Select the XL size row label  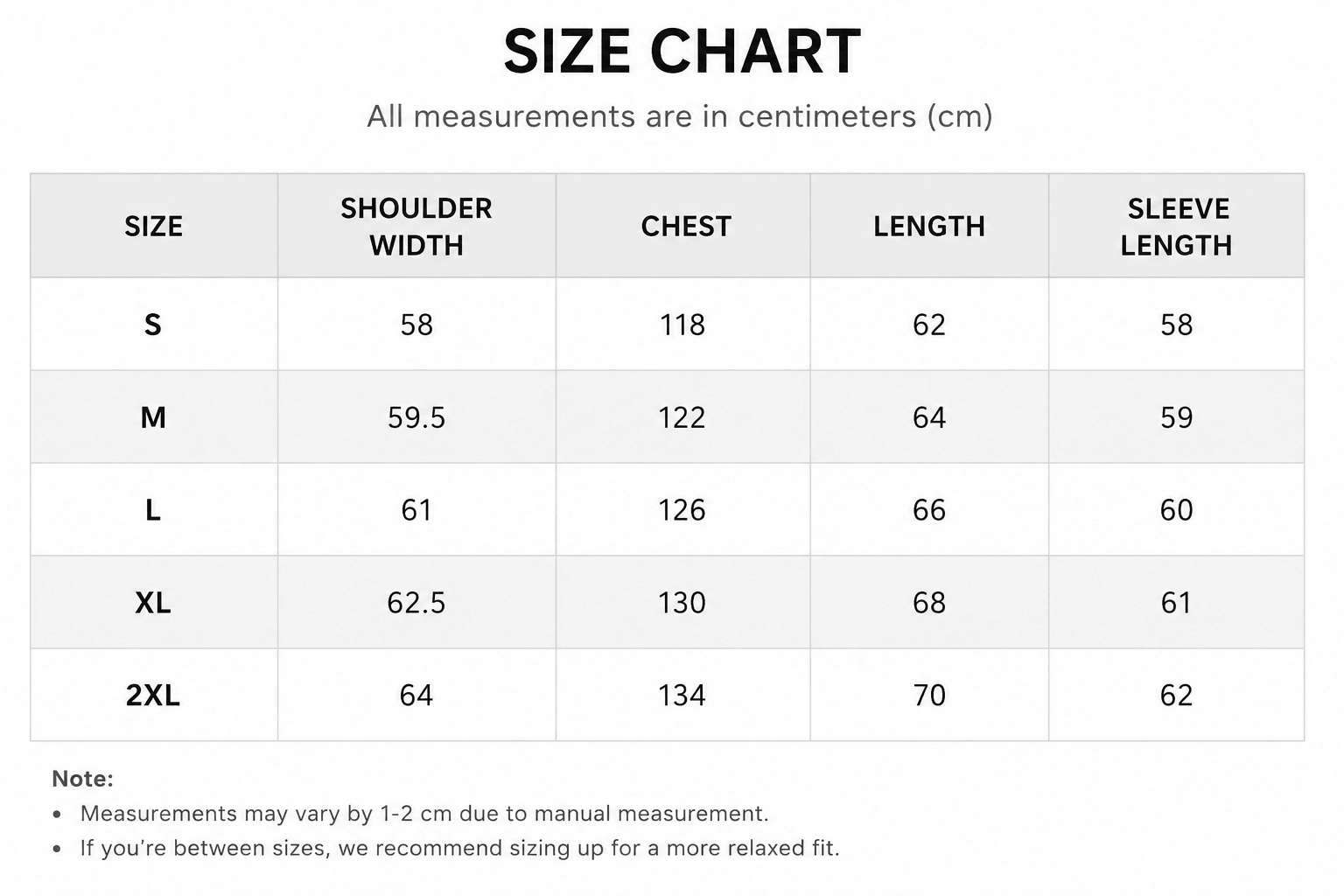pyautogui.click(x=153, y=603)
